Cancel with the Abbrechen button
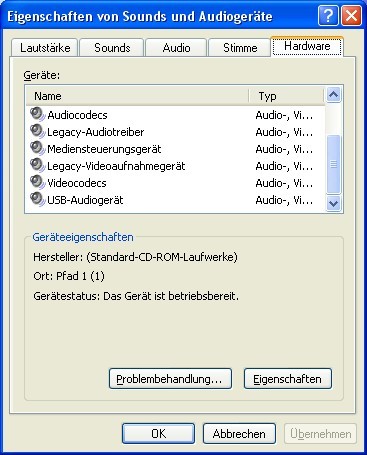This screenshot has height=455, width=367. point(239,434)
